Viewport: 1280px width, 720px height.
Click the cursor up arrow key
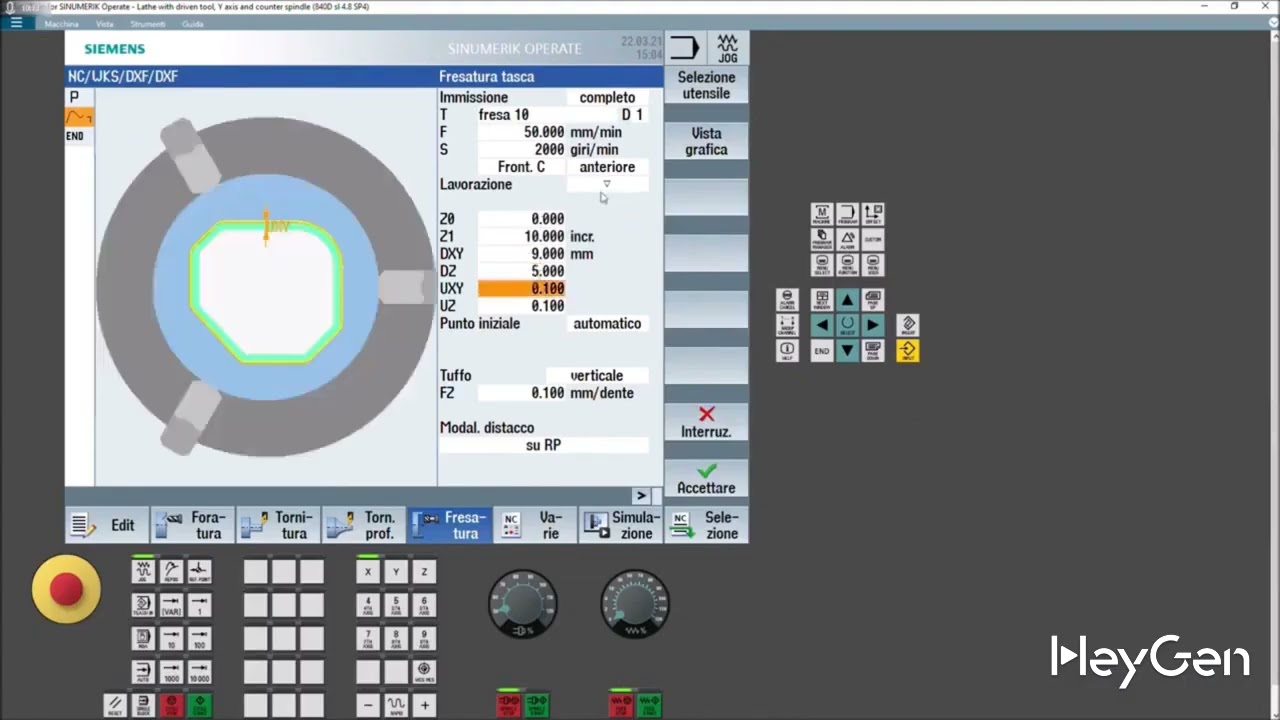point(848,300)
